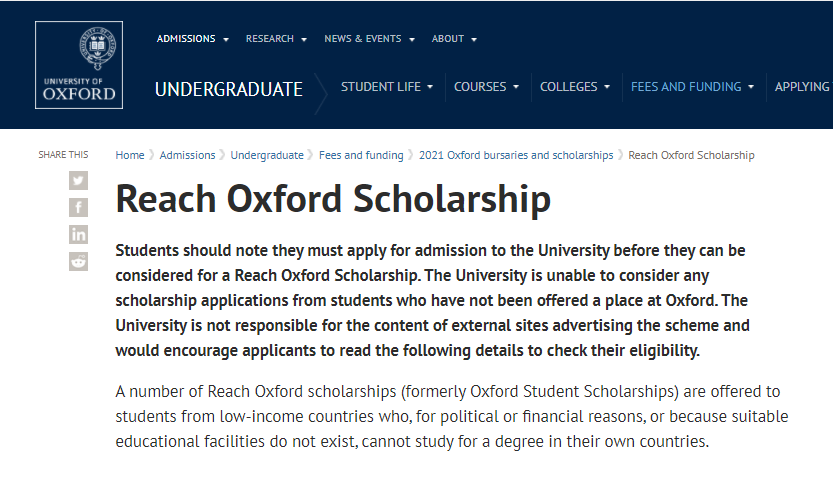This screenshot has width=833, height=477.
Task: Open the Fees and Funding submenu
Action: click(692, 87)
